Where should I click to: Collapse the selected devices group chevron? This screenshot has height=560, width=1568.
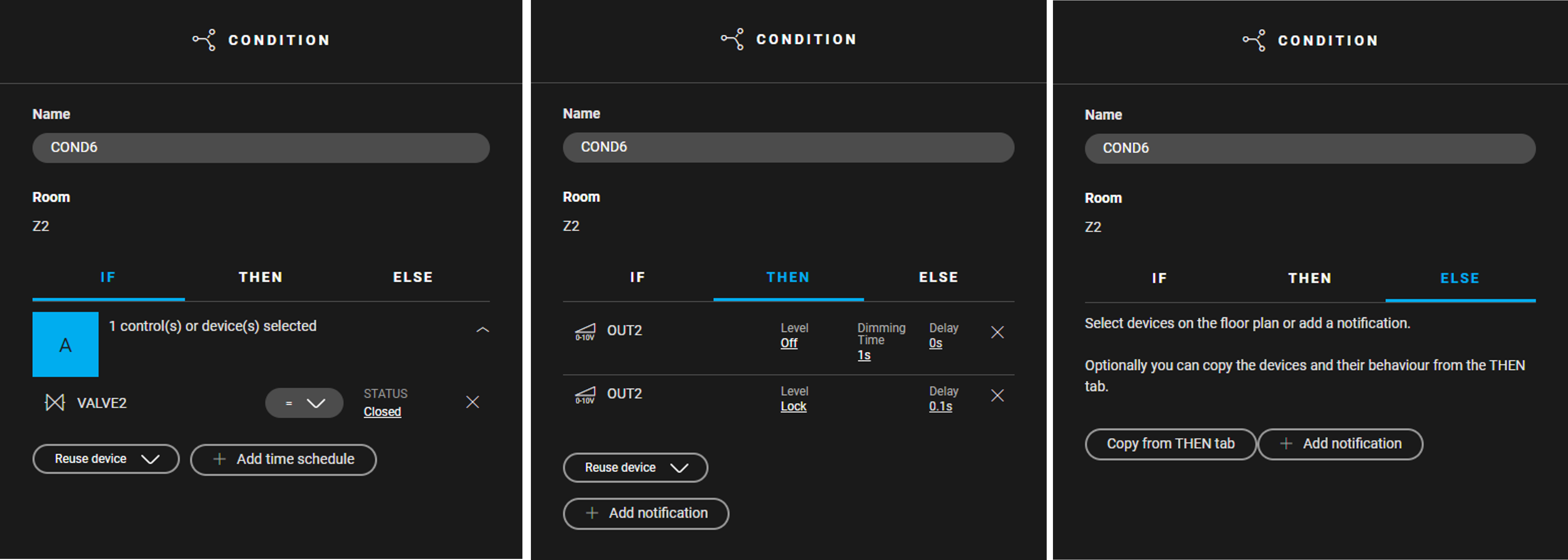482,330
